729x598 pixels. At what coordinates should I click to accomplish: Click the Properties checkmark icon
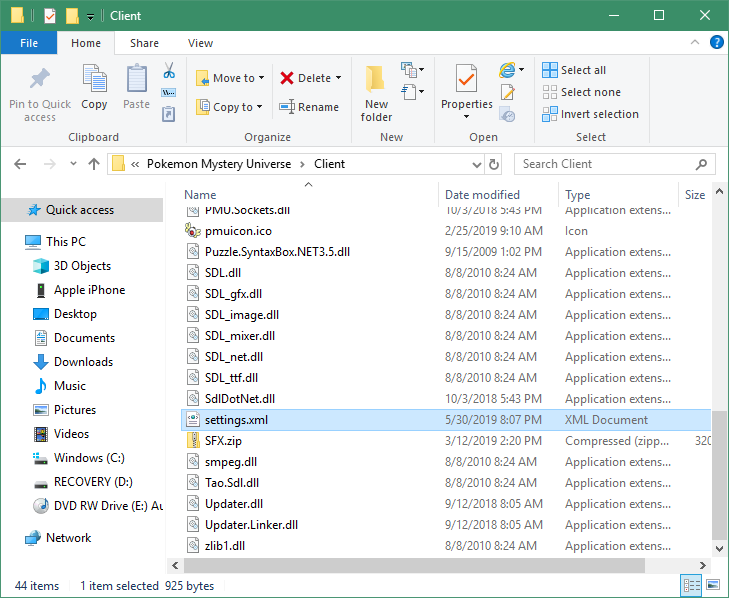pos(466,78)
